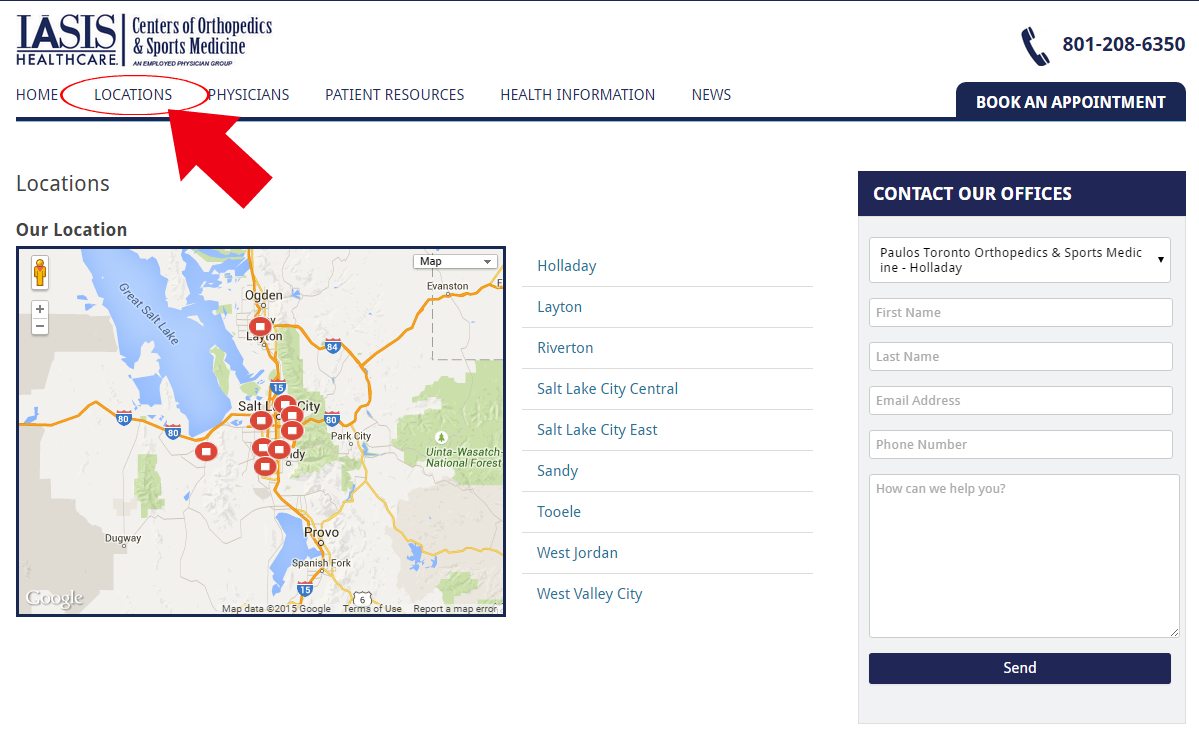This screenshot has height=732, width=1199.
Task: Open the Tooele location link
Action: tap(559, 512)
